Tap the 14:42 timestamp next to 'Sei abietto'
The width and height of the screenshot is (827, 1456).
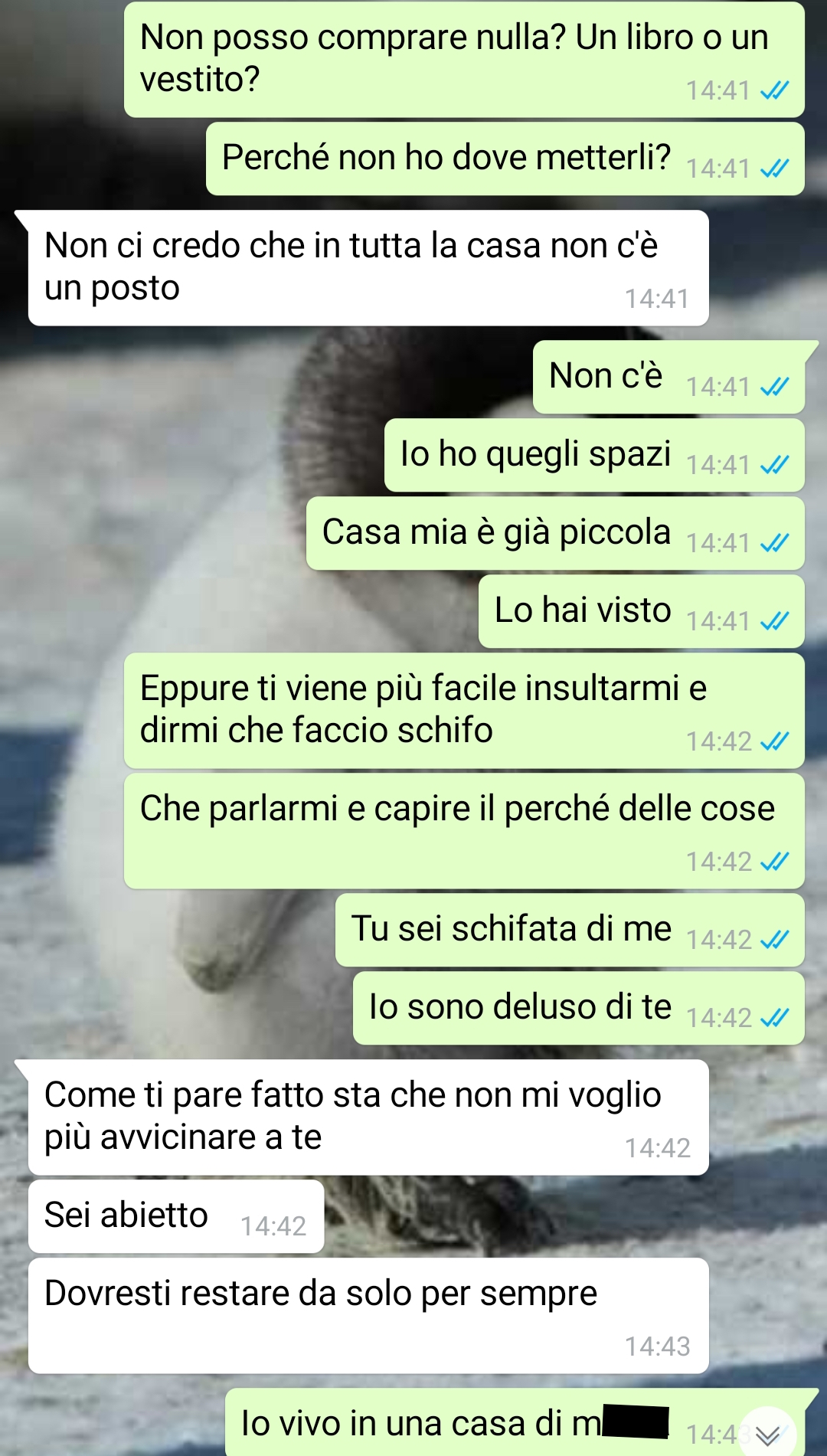tap(273, 1226)
